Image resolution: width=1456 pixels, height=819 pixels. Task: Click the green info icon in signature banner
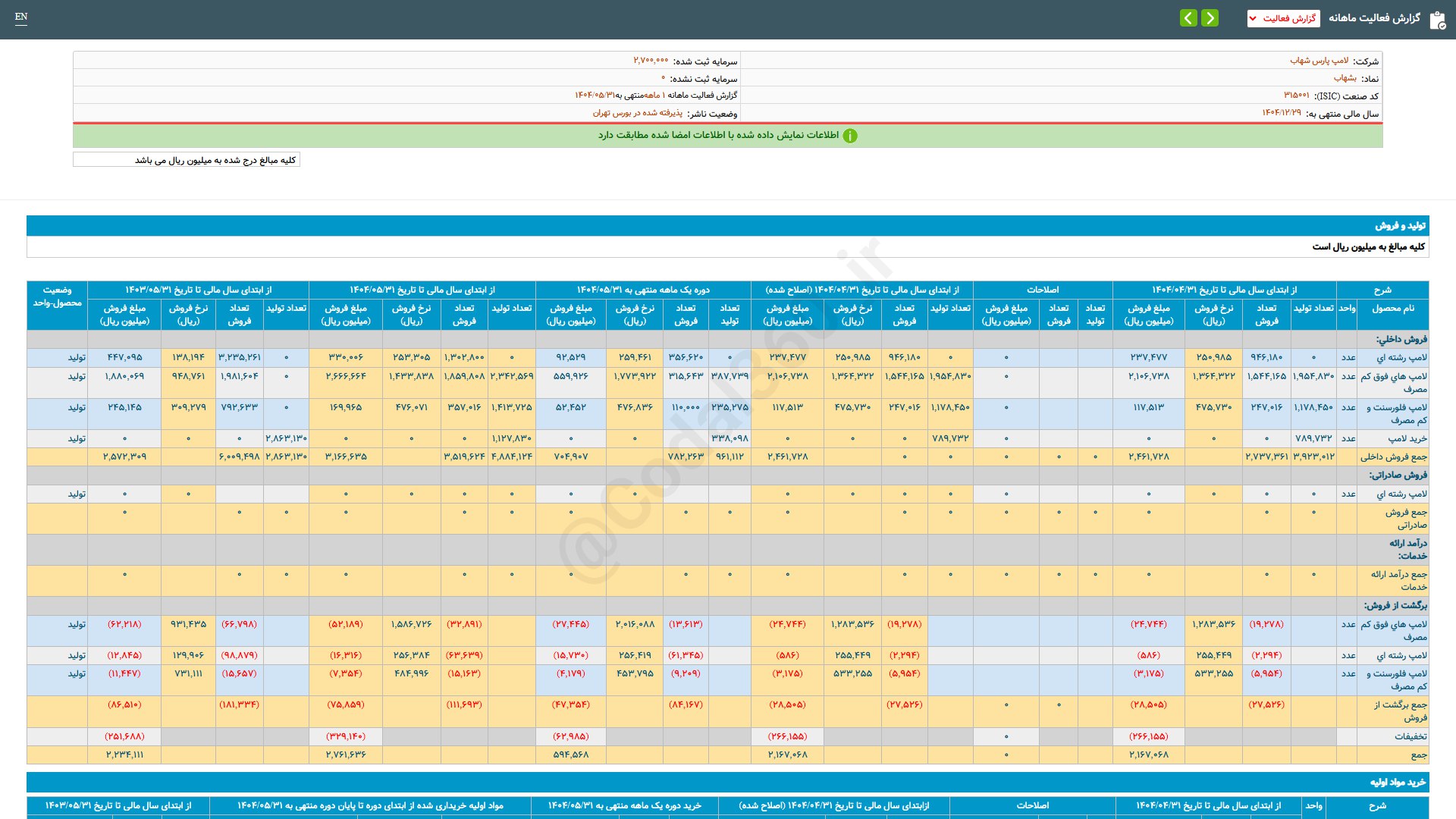[850, 136]
